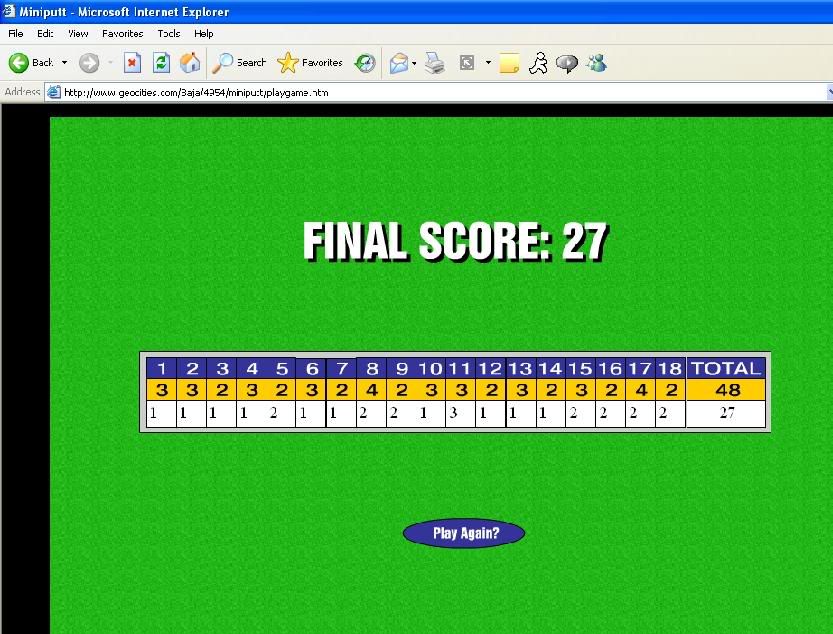
Task: Open the Help menu
Action: [203, 33]
